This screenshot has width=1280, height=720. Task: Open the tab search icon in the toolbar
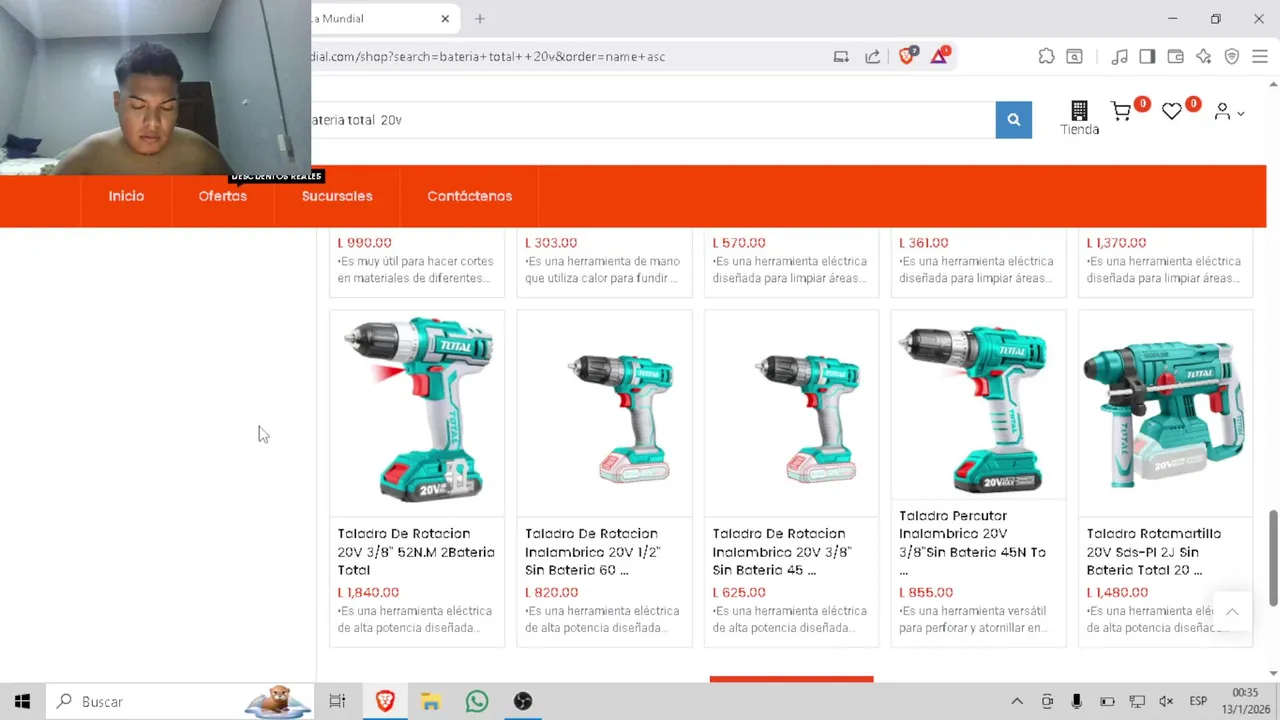[1074, 57]
